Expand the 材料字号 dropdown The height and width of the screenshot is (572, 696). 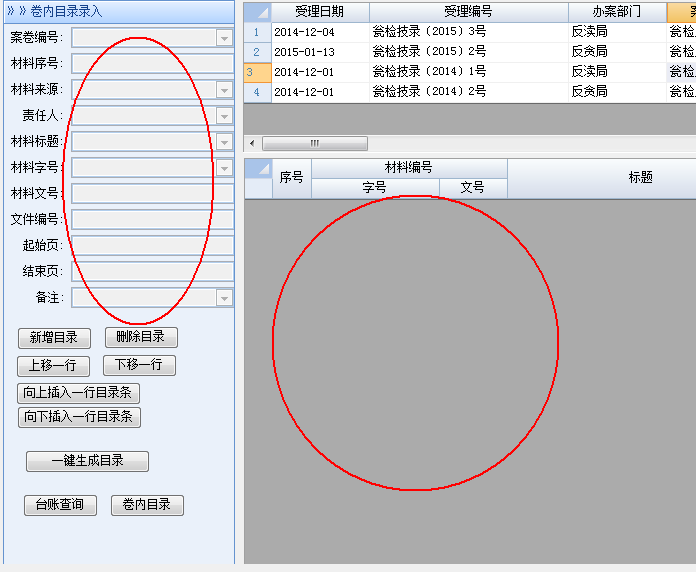(224, 167)
